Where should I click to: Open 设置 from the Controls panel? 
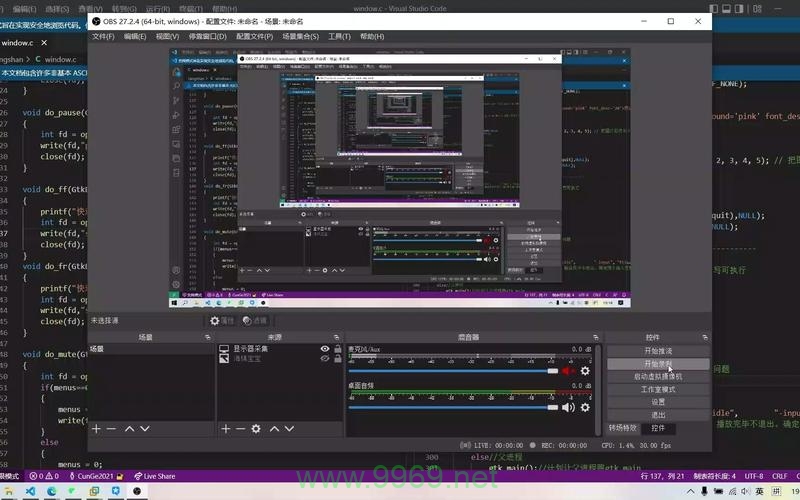click(x=658, y=402)
